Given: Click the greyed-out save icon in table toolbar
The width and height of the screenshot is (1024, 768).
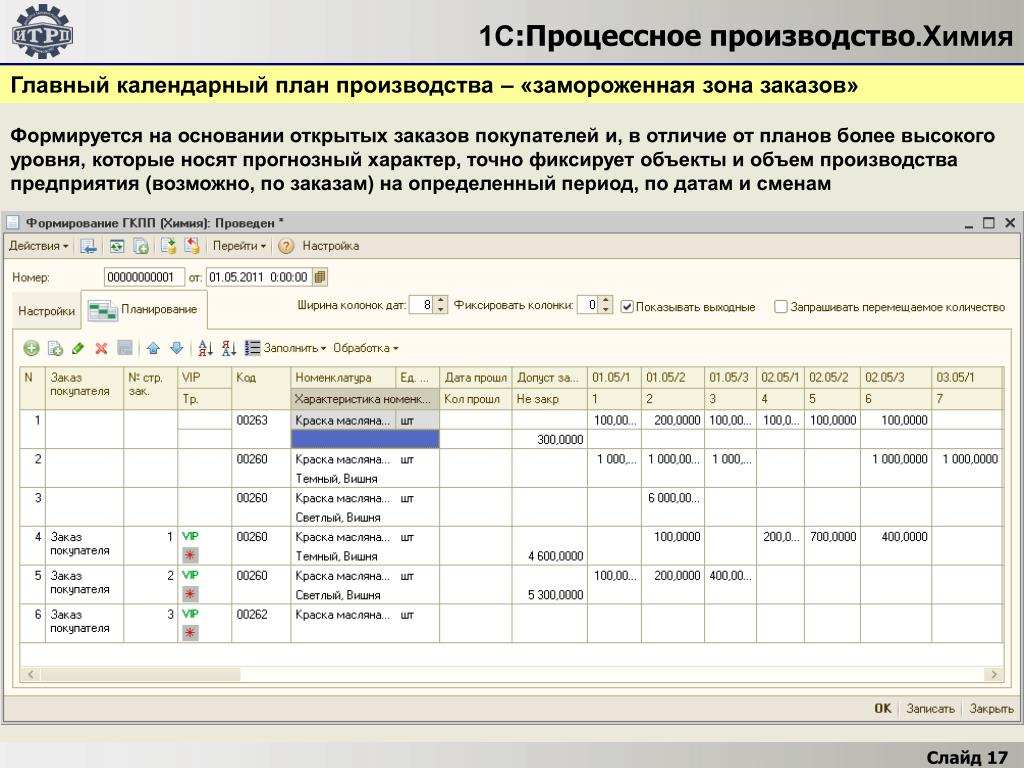Looking at the screenshot, I should (125, 348).
